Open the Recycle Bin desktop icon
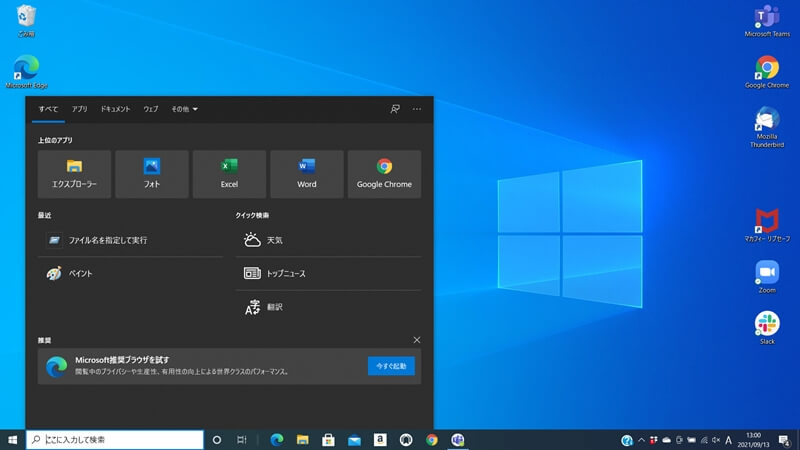800x450 pixels. [x=26, y=20]
